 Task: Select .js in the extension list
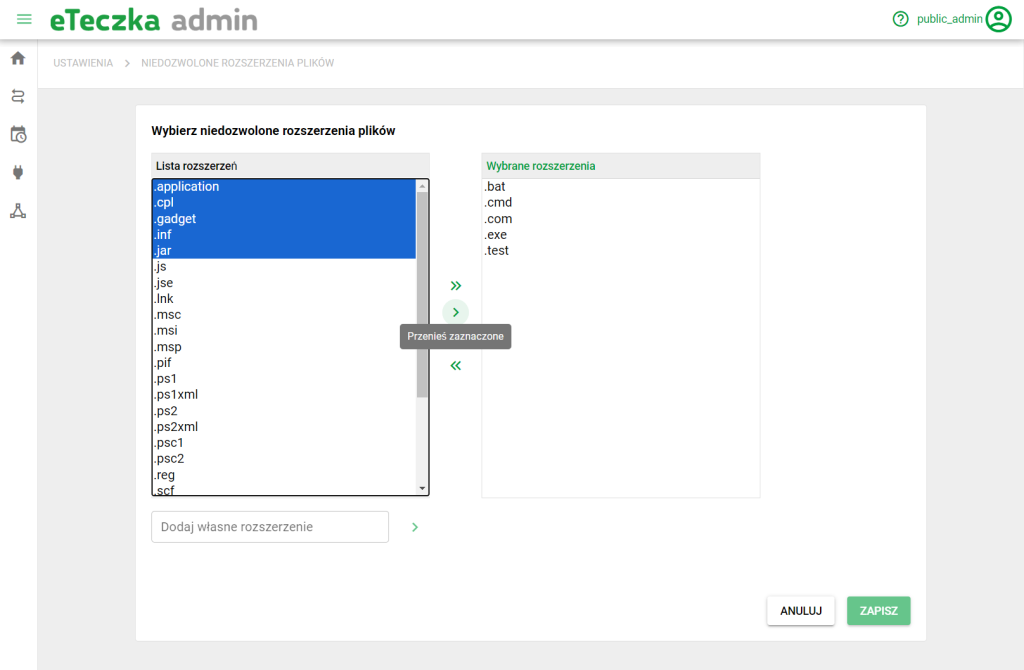coord(284,266)
